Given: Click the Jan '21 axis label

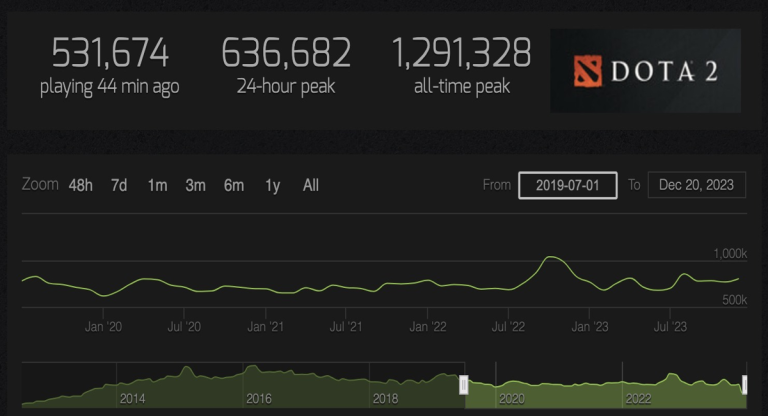Looking at the screenshot, I should [265, 326].
